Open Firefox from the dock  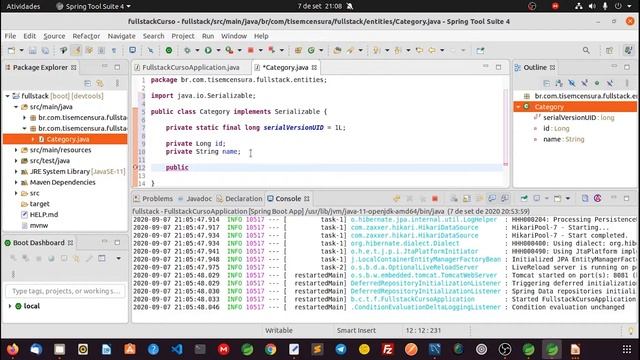(x=13, y=349)
